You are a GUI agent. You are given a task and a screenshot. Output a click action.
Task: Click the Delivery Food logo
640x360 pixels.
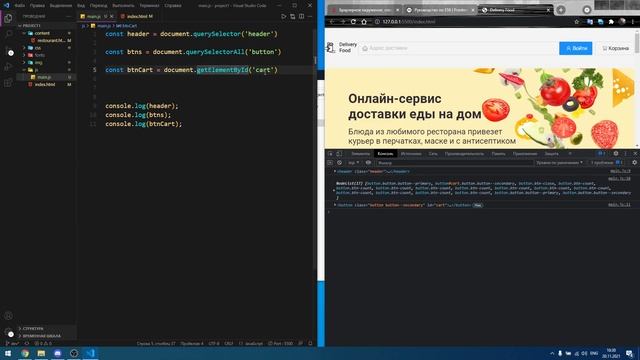(342, 48)
